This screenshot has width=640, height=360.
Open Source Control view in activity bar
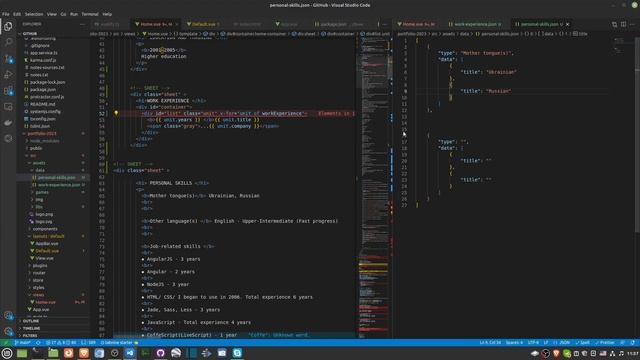click(8, 59)
